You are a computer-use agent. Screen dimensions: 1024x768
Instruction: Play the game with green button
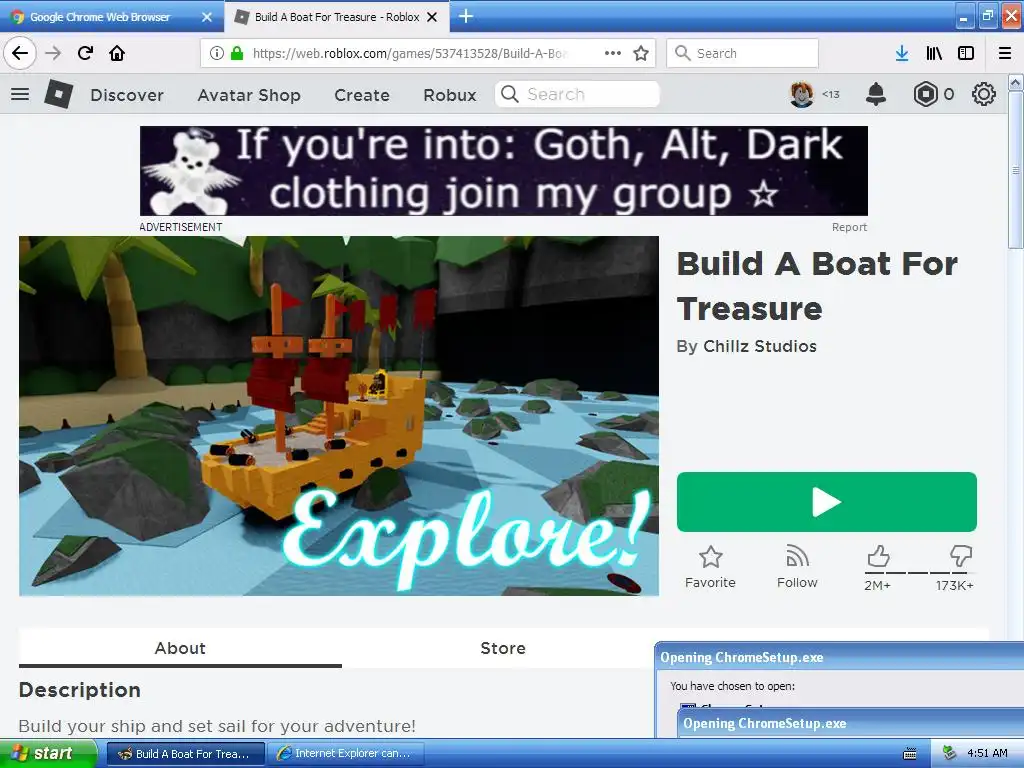827,502
